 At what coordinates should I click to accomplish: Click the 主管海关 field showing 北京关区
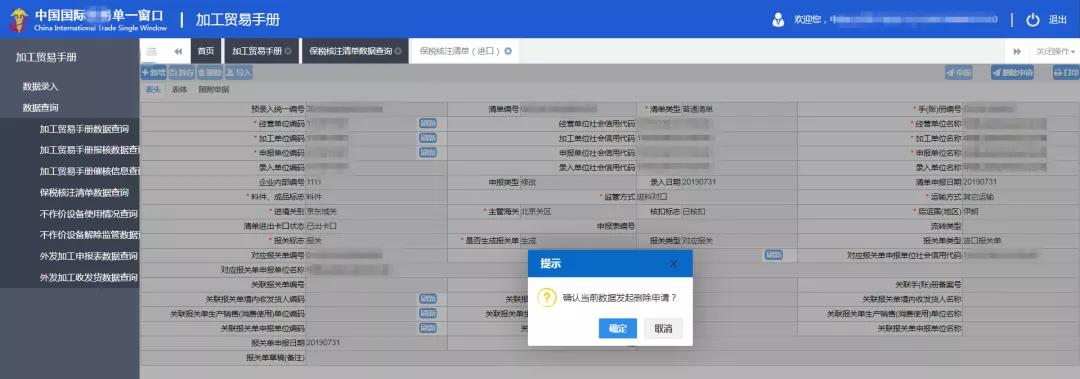click(578, 212)
